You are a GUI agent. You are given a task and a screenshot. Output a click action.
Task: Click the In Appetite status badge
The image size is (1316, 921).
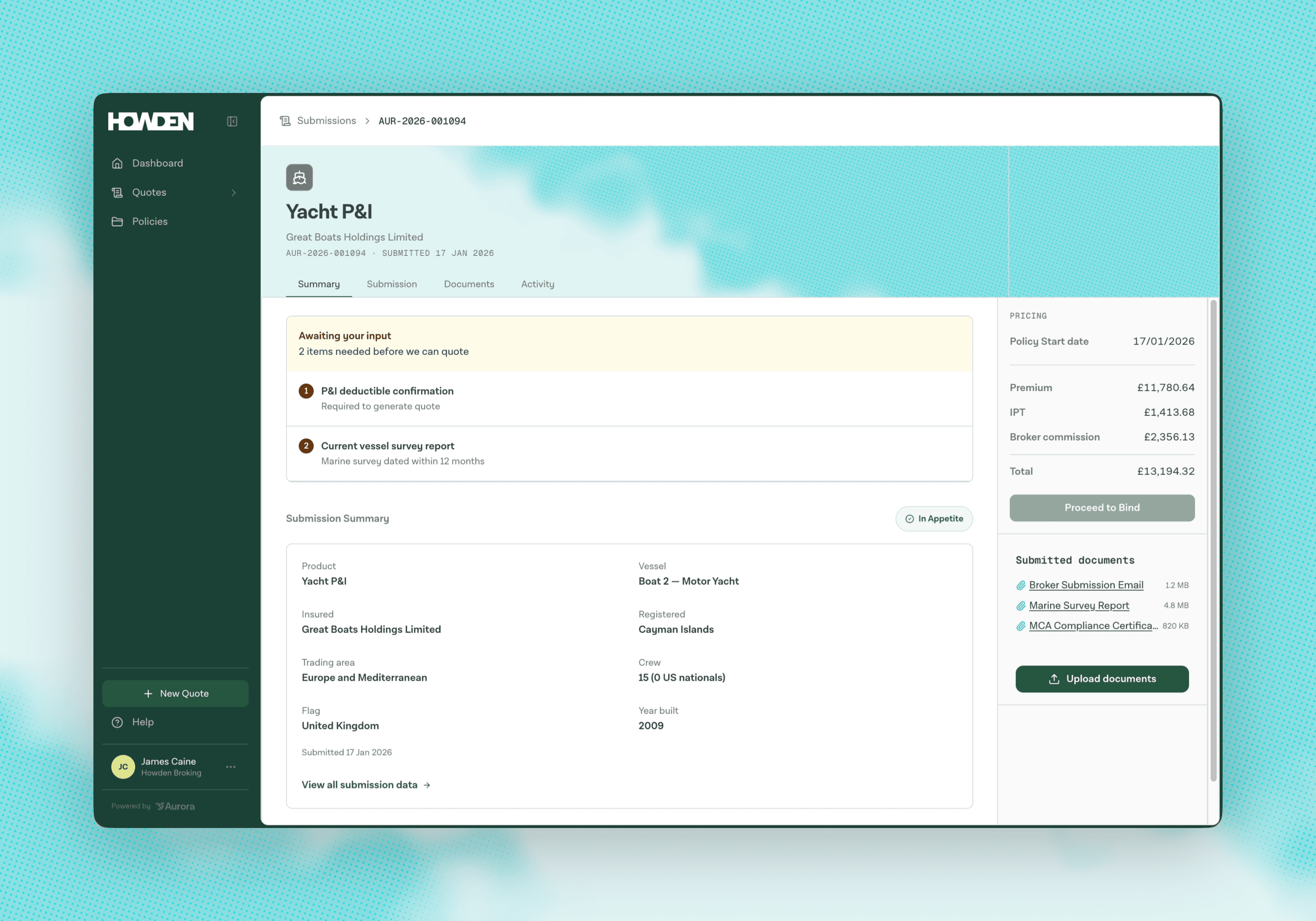[x=934, y=518]
